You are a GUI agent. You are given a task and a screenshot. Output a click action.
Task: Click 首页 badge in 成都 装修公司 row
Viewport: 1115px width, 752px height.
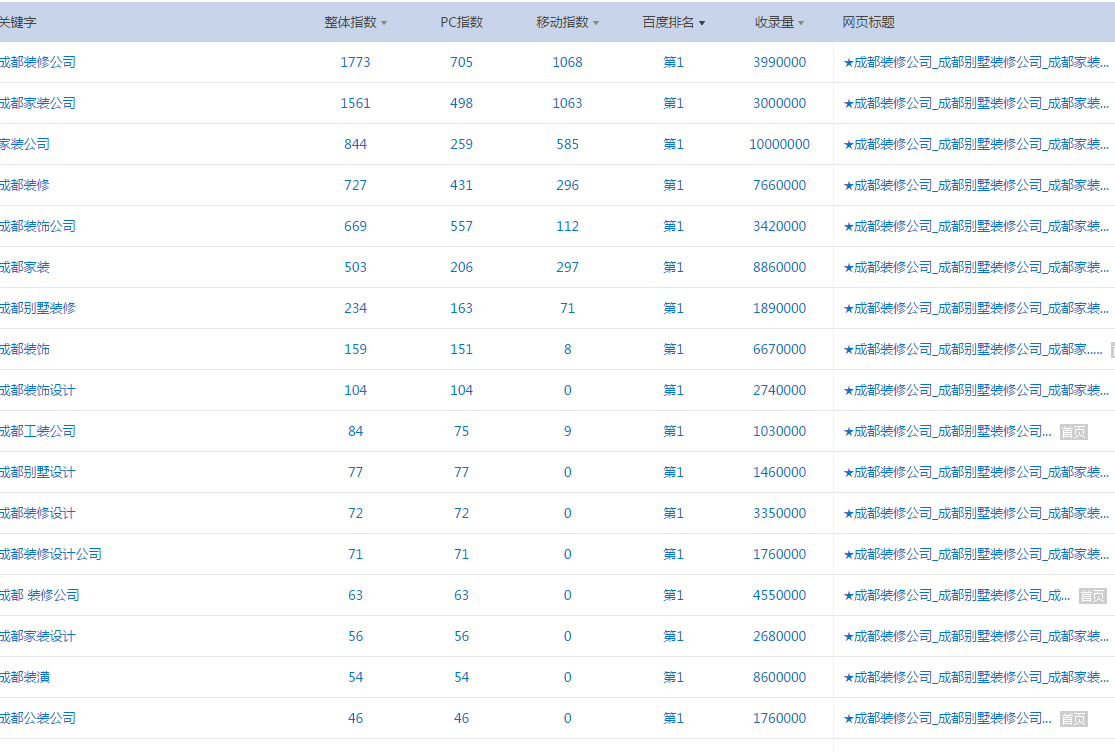1092,596
